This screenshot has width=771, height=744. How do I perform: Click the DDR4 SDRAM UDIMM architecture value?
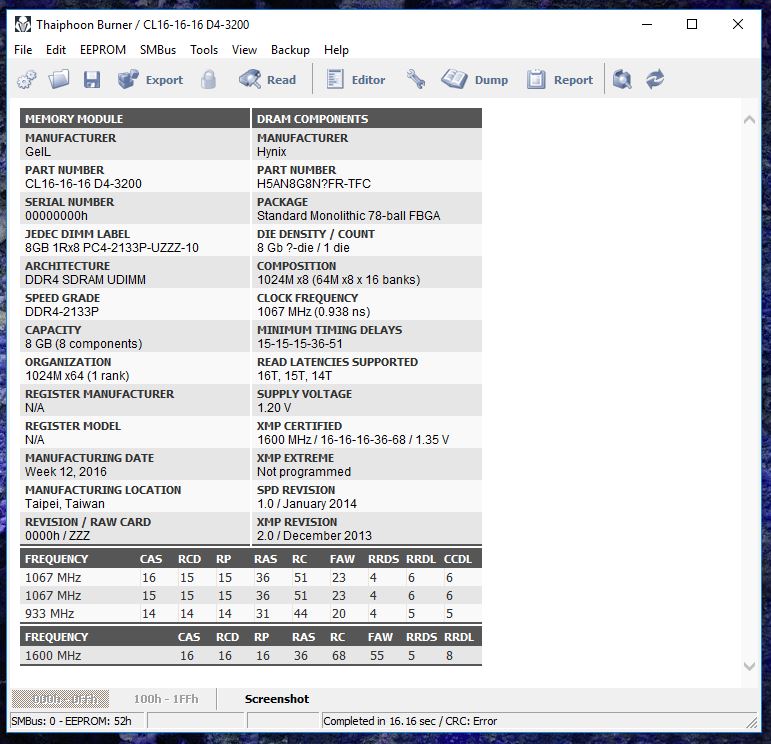point(85,279)
